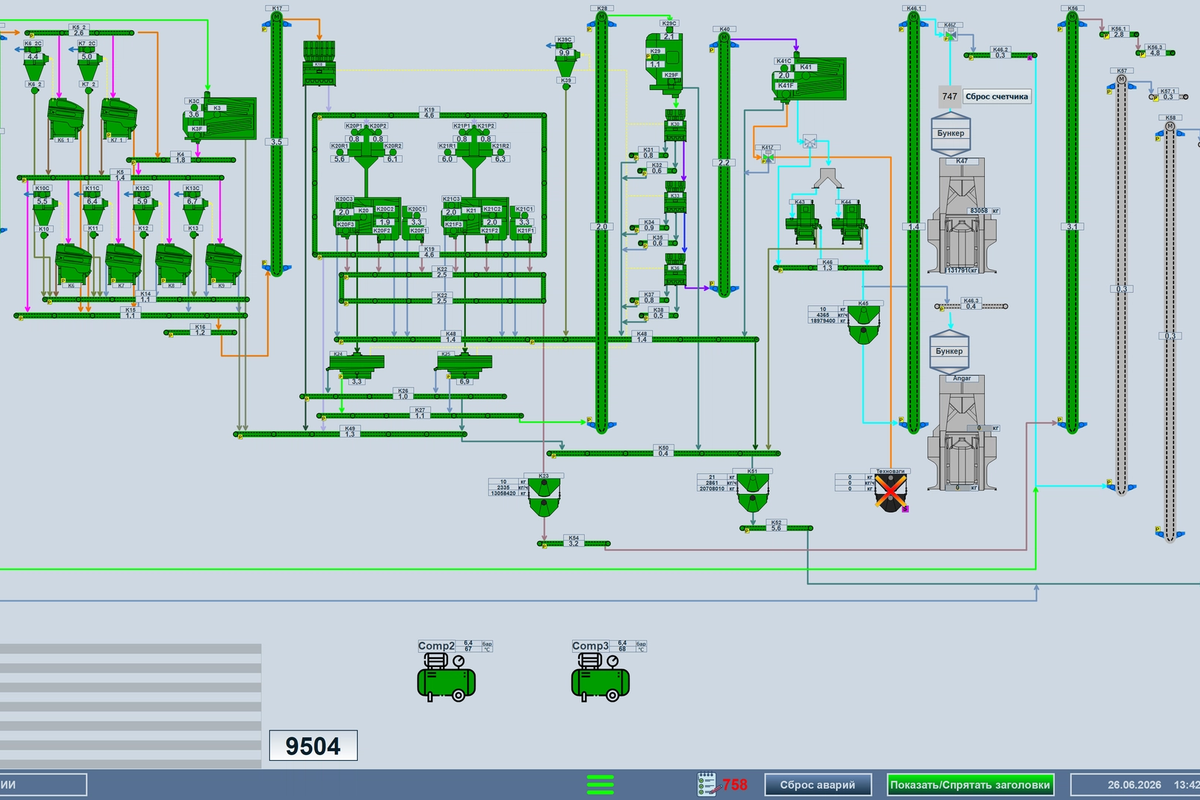Select the K46 conveyor under the mills
1200x800 pixels.
[x=827, y=267]
